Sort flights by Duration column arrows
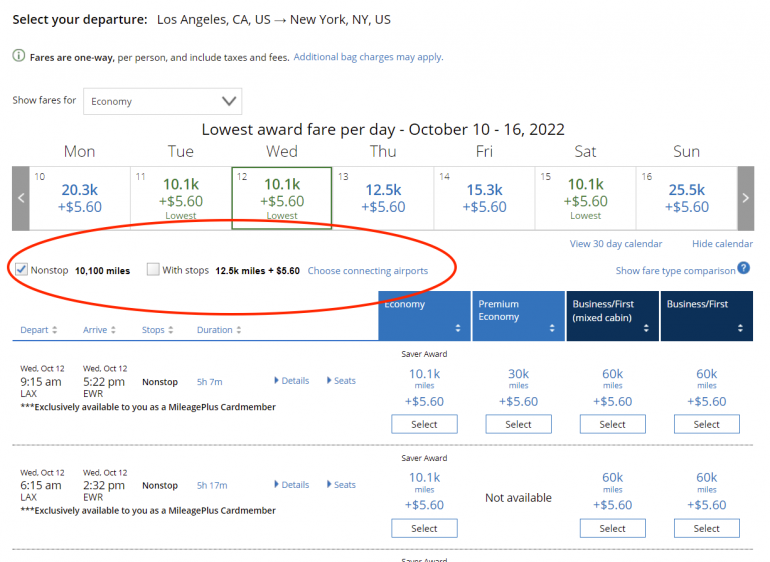 (241, 330)
